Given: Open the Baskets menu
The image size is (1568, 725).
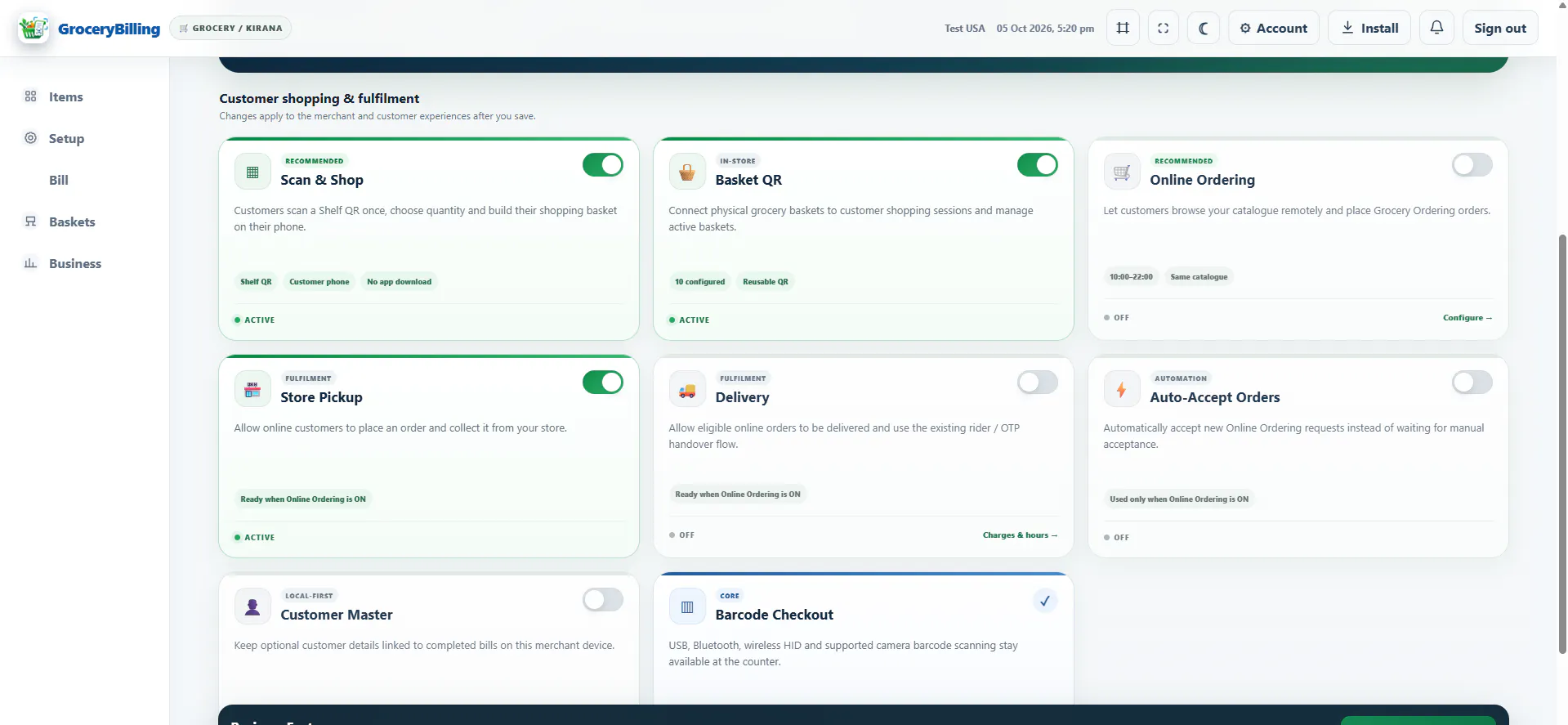Looking at the screenshot, I should pos(72,222).
